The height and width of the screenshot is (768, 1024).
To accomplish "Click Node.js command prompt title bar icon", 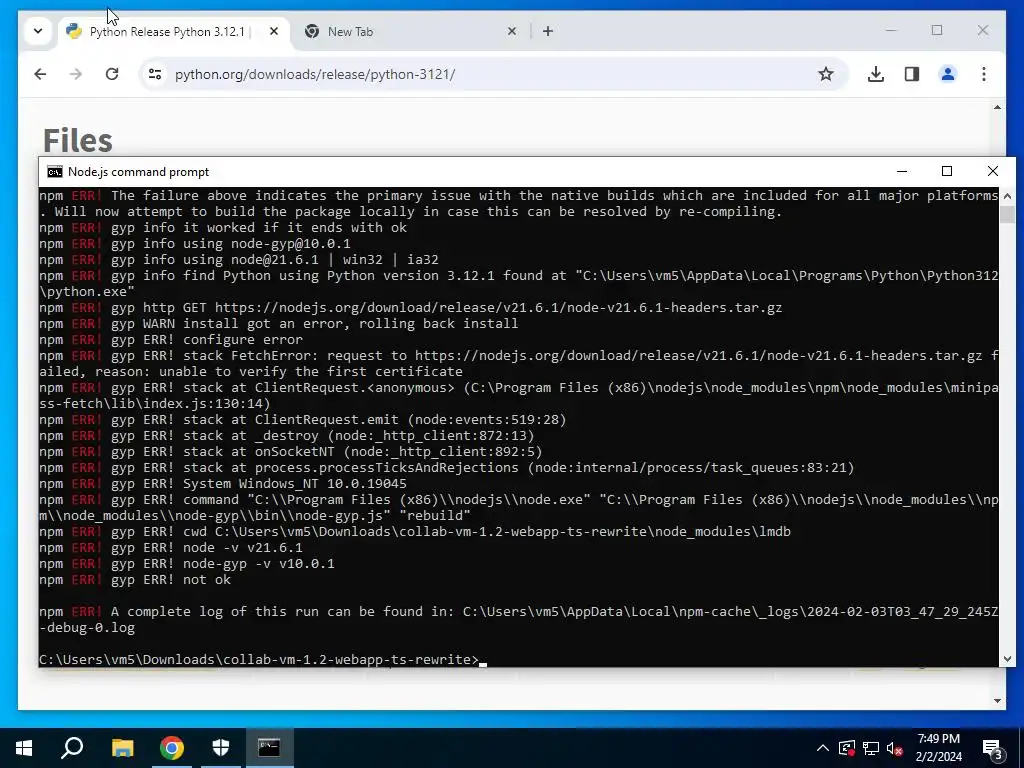I will click(55, 172).
